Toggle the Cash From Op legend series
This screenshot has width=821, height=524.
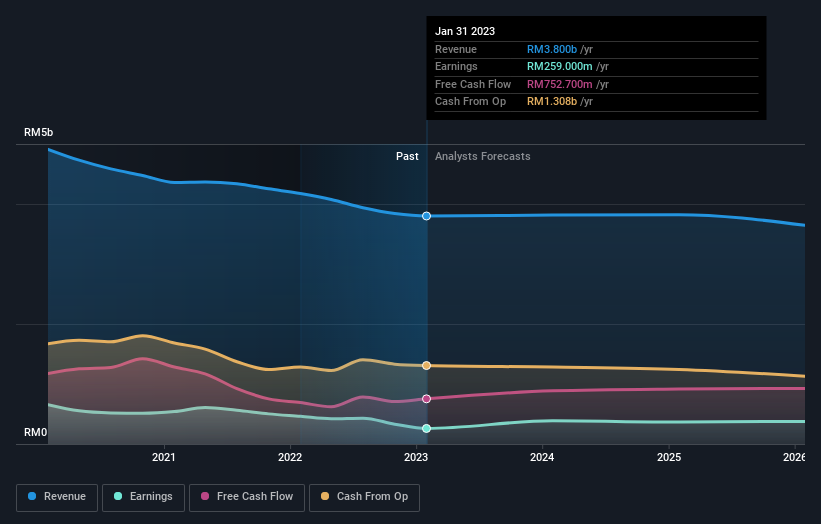(x=364, y=497)
